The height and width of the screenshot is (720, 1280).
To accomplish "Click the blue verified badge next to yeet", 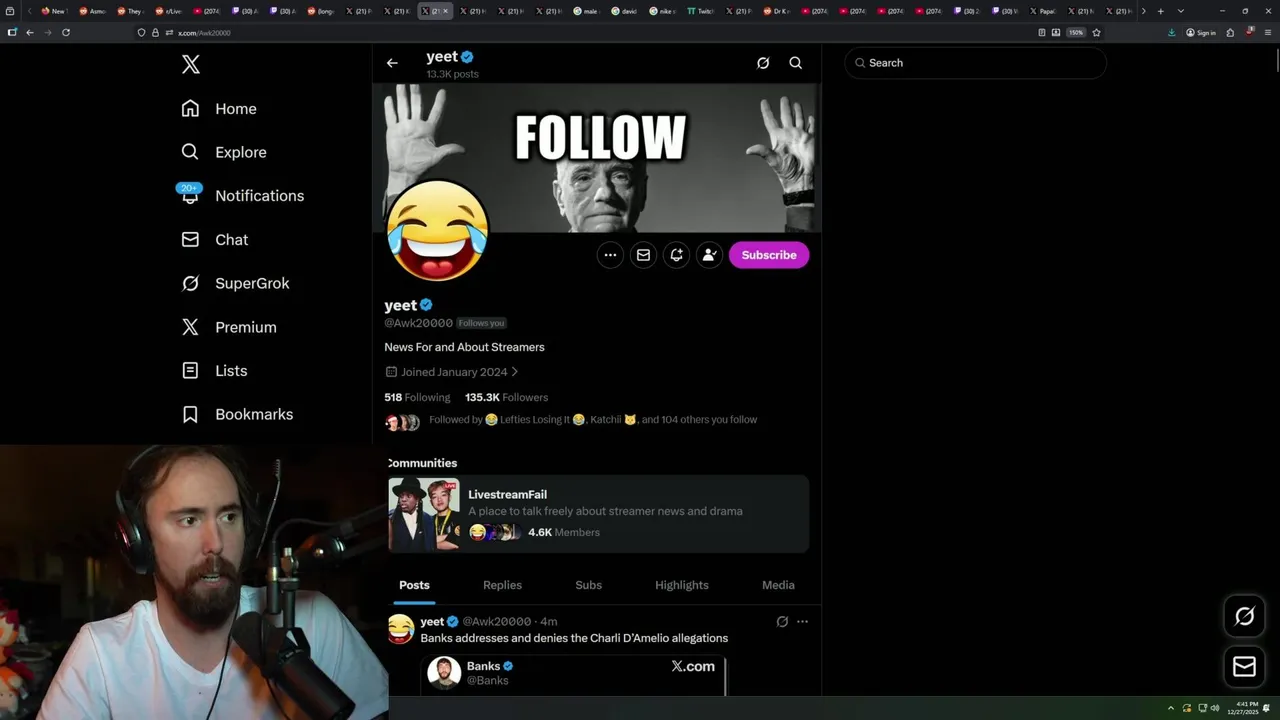I will (x=426, y=305).
